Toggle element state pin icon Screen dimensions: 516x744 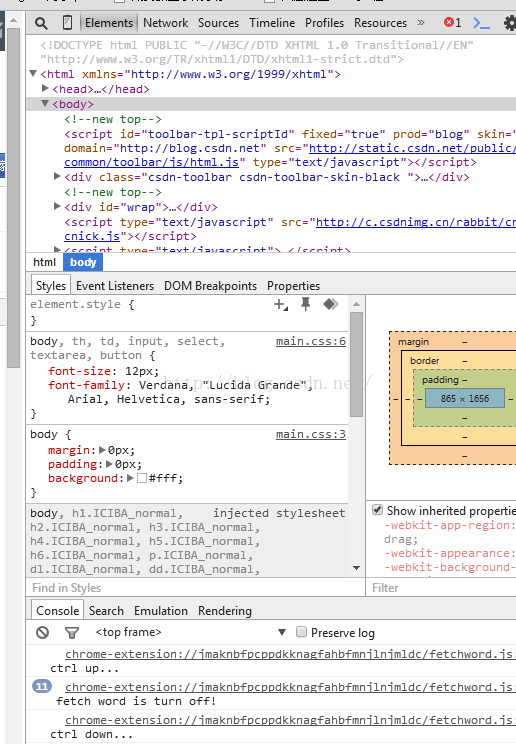click(306, 304)
